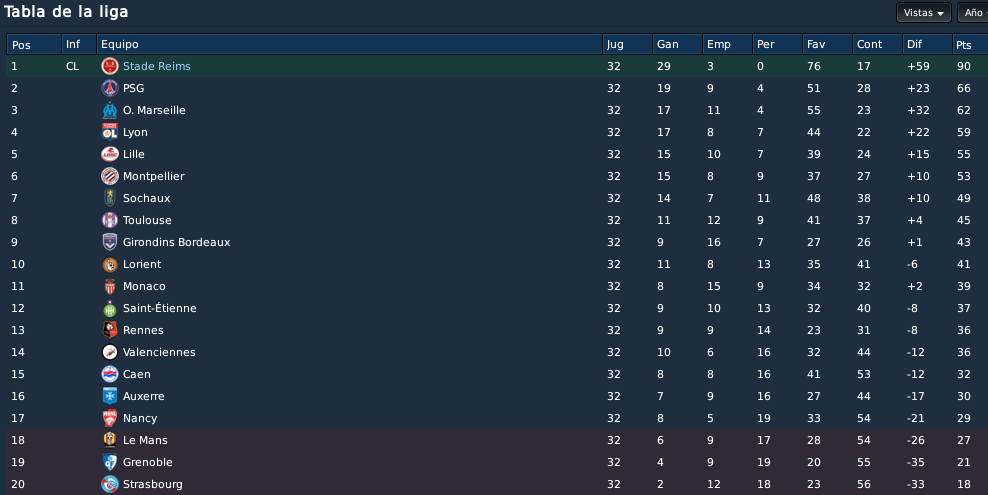Open the Año dropdown menu
Image resolution: width=988 pixels, height=495 pixels.
point(973,13)
